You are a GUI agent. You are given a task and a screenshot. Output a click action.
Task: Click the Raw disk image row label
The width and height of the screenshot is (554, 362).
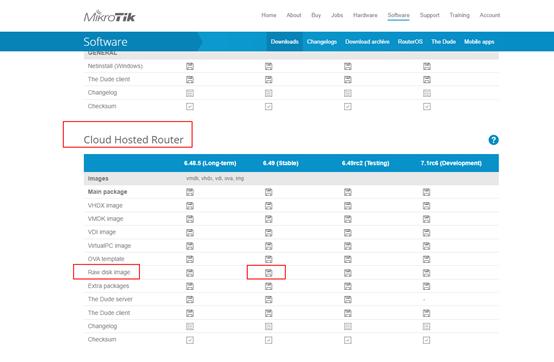[x=109, y=272]
